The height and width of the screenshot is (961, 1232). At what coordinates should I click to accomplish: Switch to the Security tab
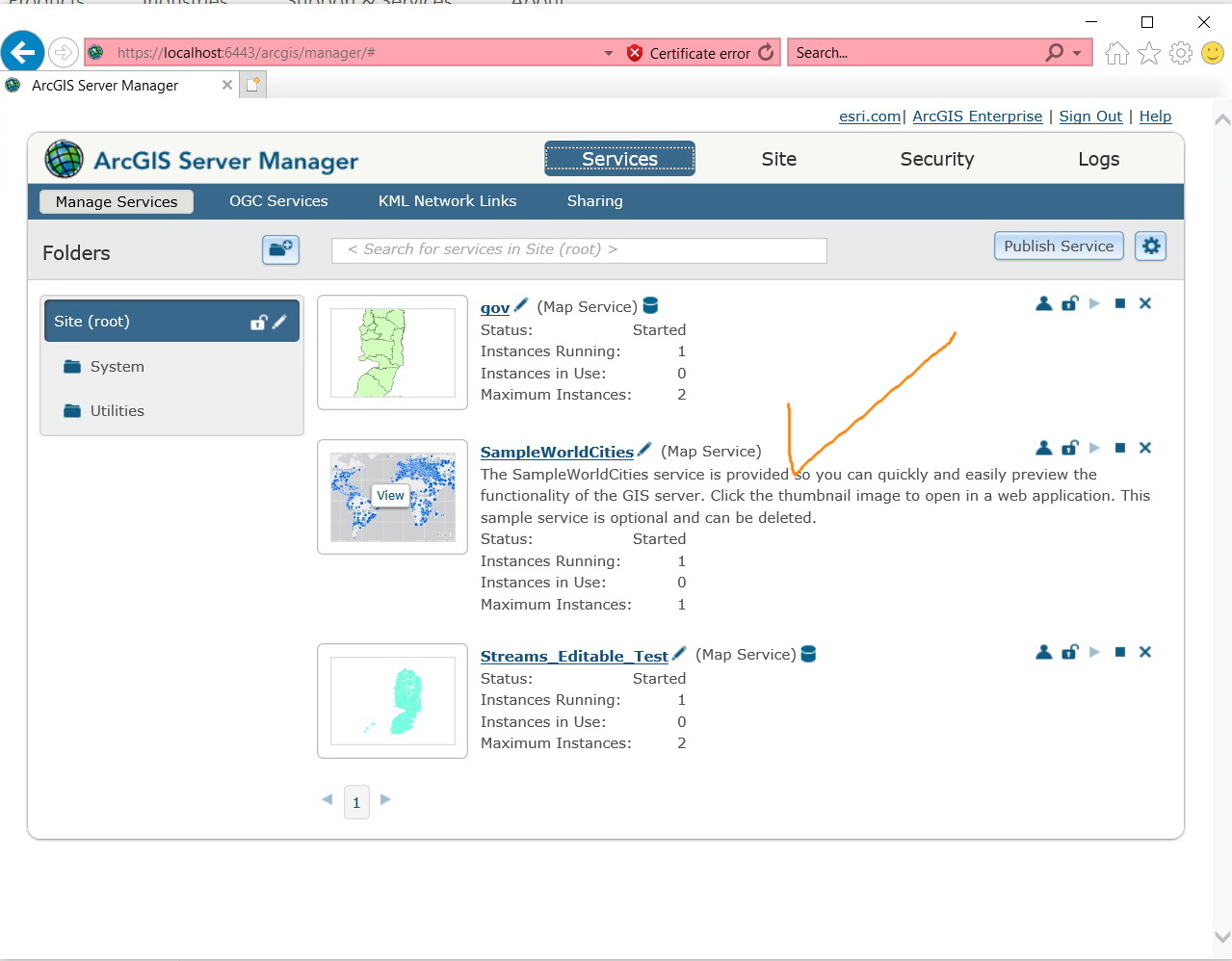pyautogui.click(x=937, y=159)
